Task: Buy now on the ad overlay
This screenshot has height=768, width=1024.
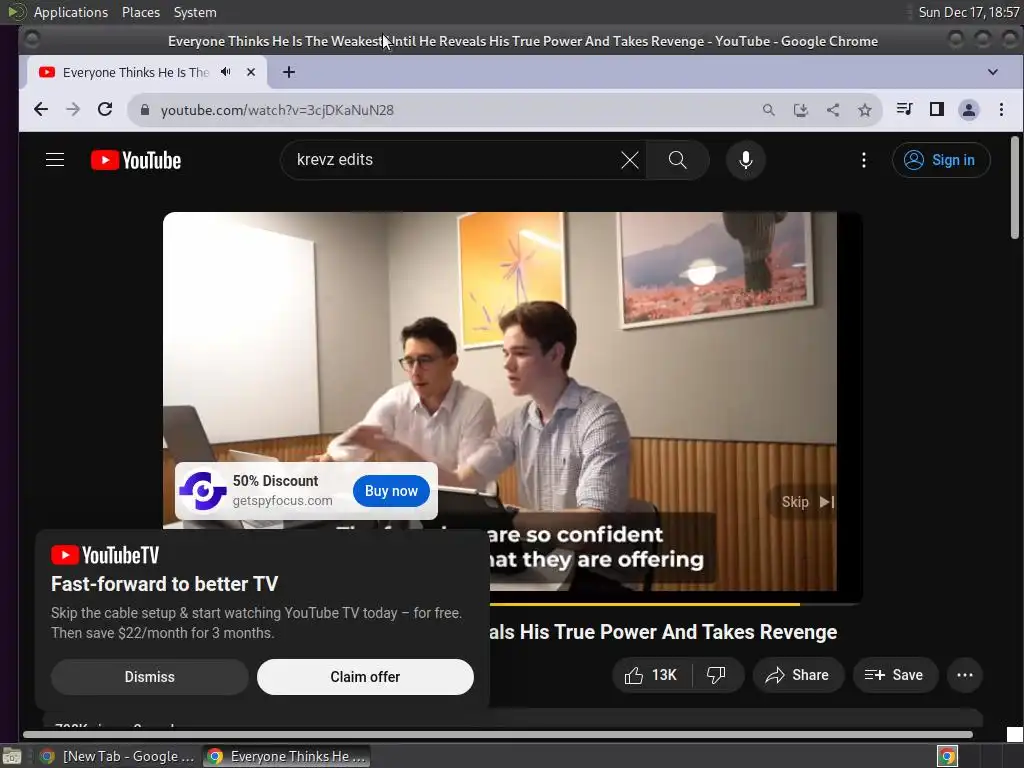Action: [391, 491]
